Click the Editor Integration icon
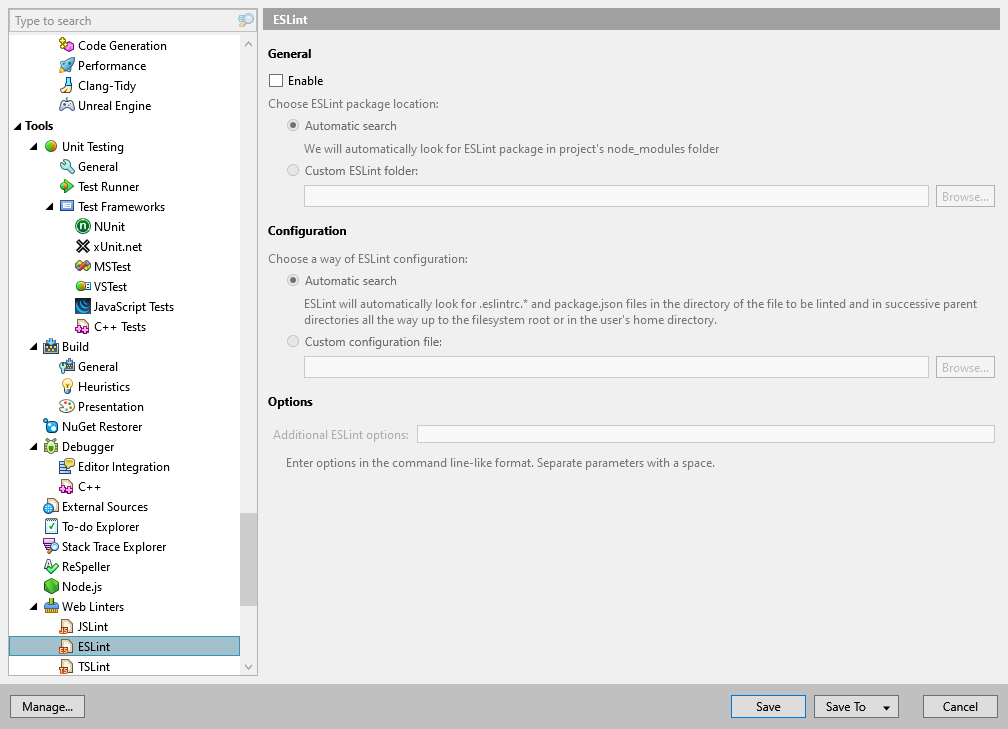The width and height of the screenshot is (1008, 729). [x=67, y=466]
